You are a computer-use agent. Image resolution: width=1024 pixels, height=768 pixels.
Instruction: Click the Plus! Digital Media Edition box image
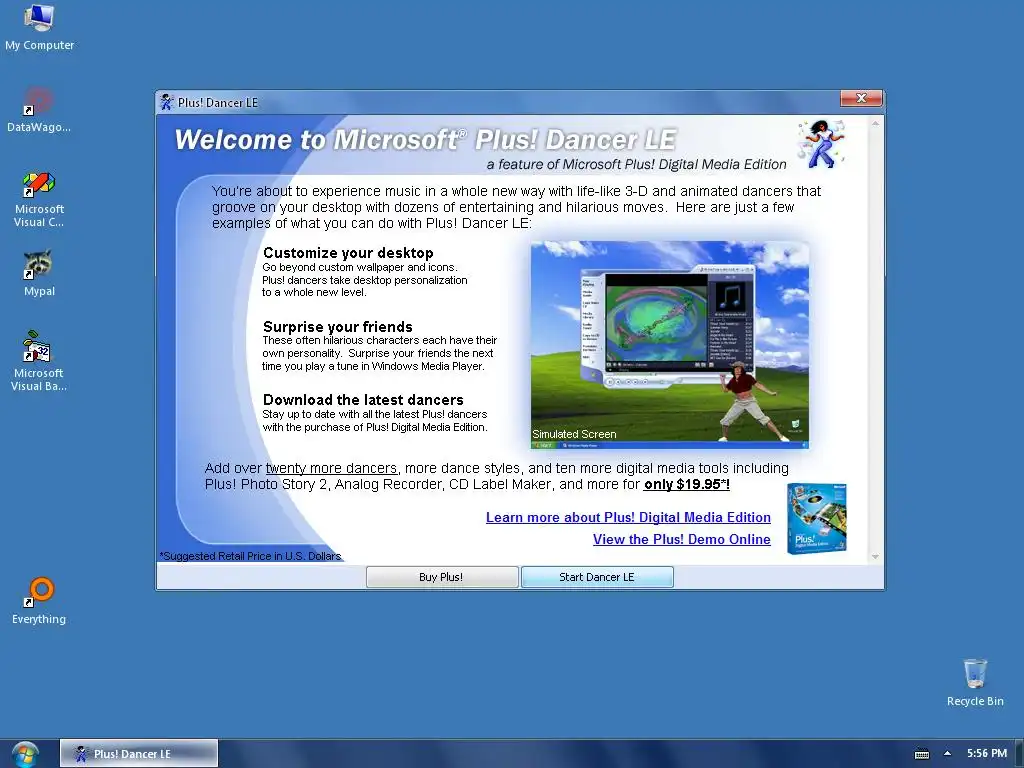tap(816, 519)
